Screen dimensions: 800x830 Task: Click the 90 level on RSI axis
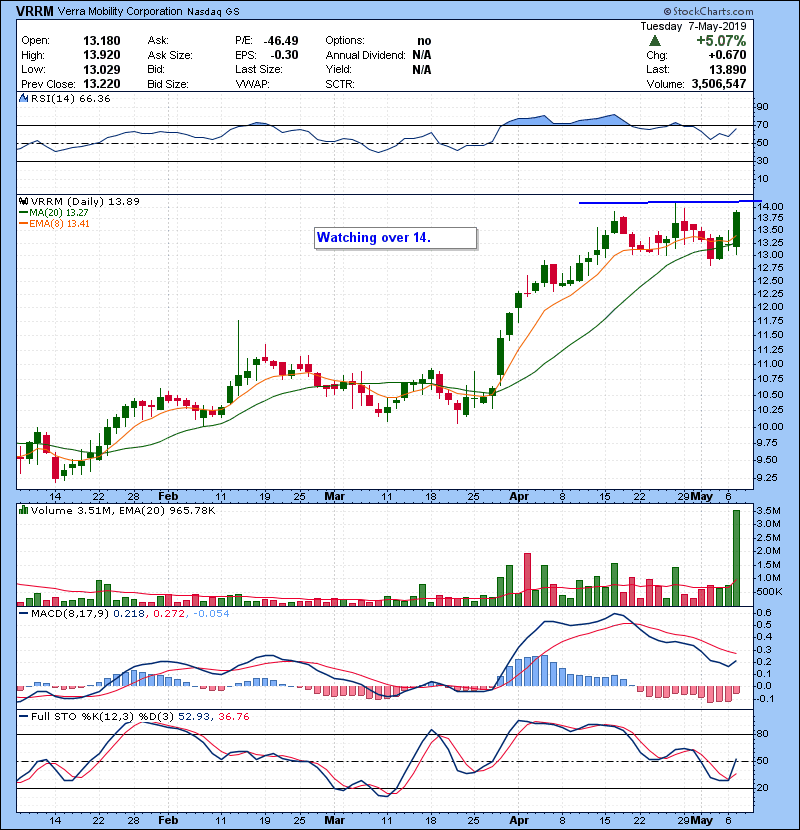coord(762,107)
